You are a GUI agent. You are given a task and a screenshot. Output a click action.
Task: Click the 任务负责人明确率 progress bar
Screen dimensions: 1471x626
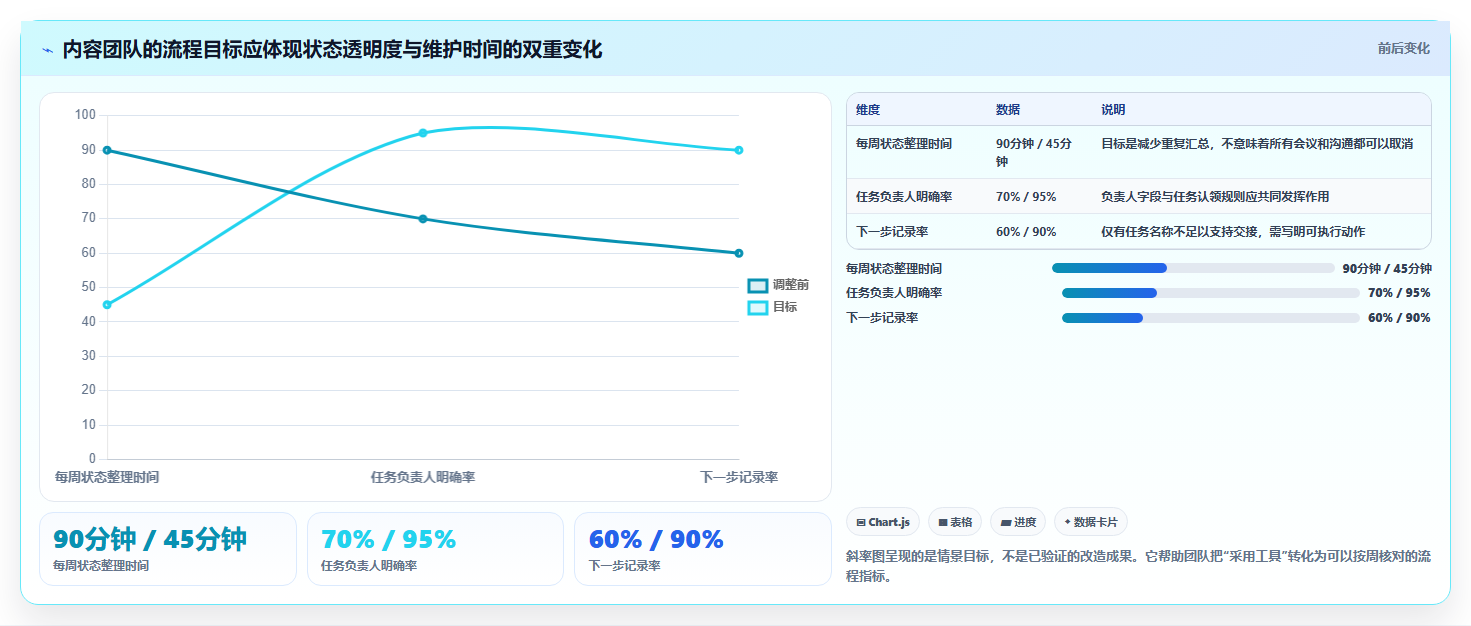[1210, 293]
